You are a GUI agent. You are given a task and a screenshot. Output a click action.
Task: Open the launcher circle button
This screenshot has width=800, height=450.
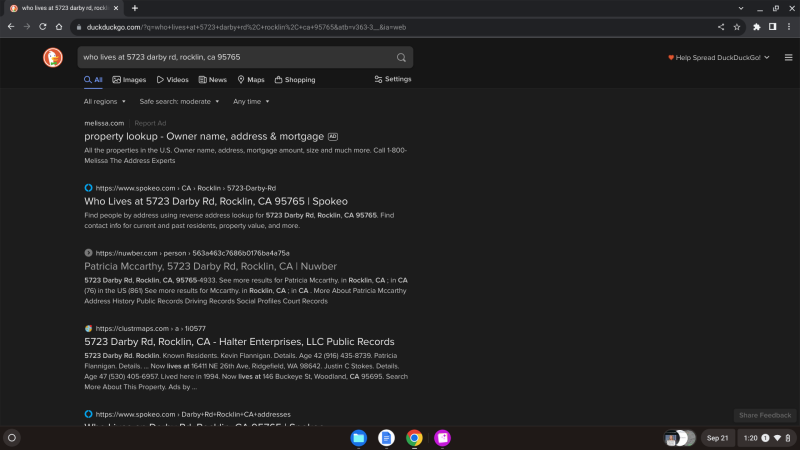pyautogui.click(x=12, y=438)
